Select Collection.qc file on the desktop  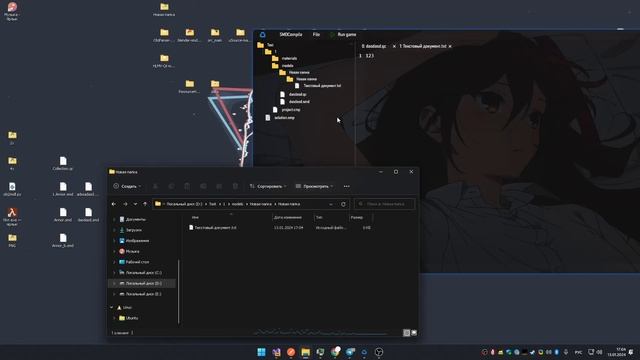[x=63, y=163]
